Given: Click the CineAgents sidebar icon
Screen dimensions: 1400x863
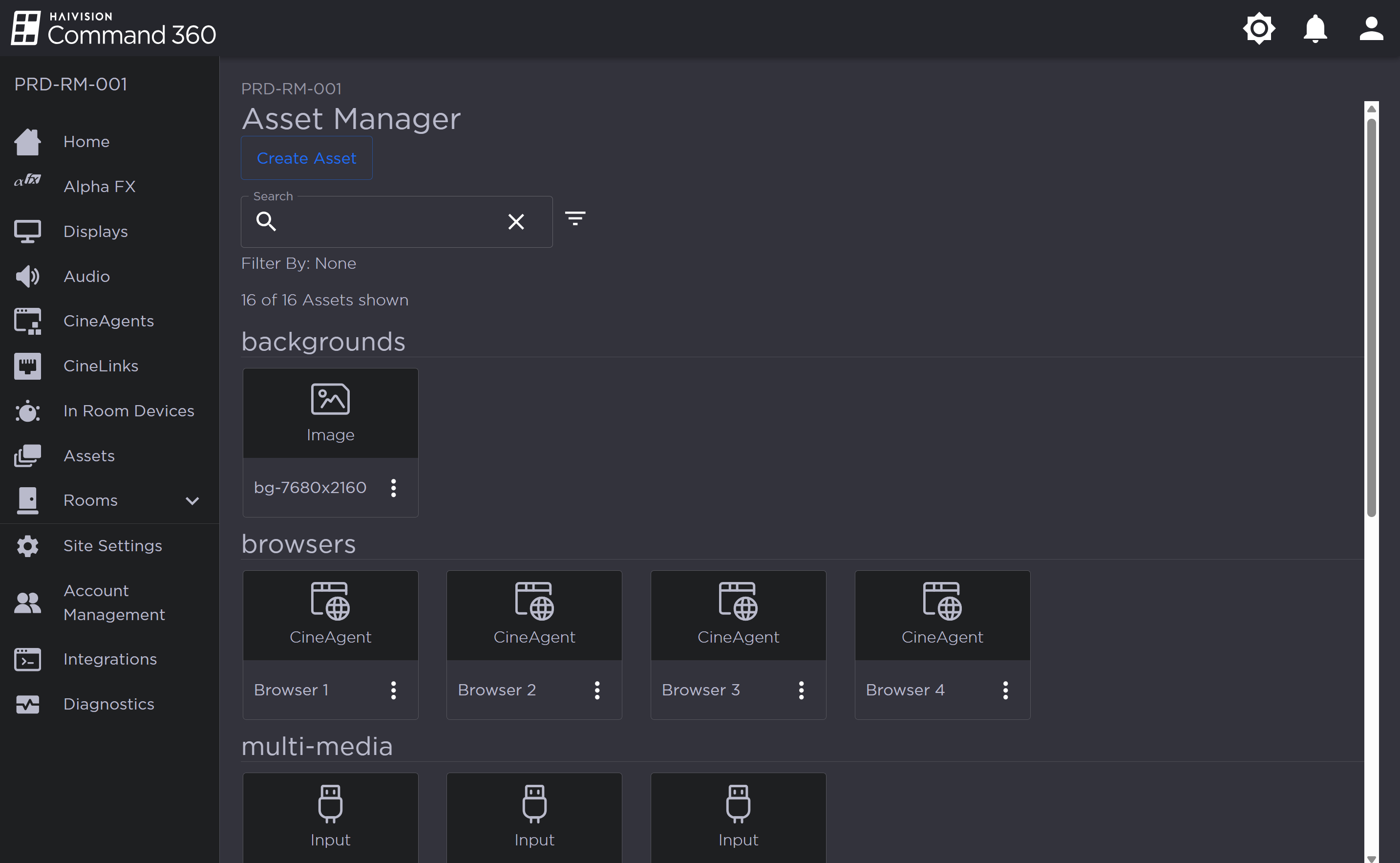Looking at the screenshot, I should [x=27, y=321].
